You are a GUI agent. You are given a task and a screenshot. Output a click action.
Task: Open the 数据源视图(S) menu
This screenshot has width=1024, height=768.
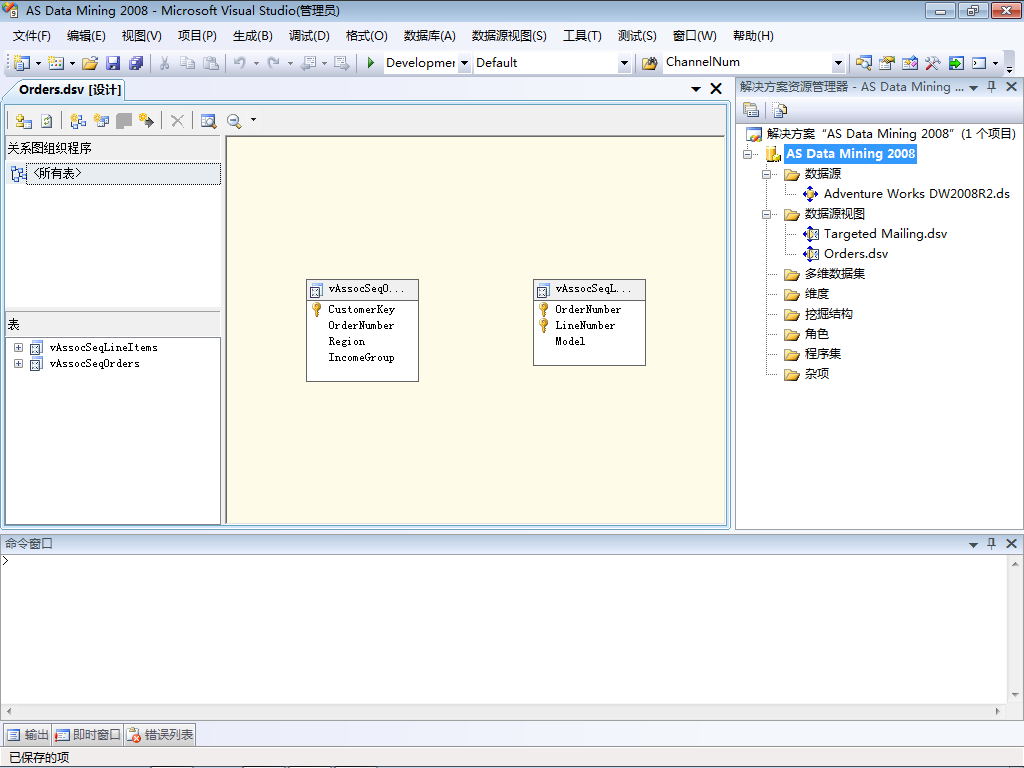[x=509, y=36]
